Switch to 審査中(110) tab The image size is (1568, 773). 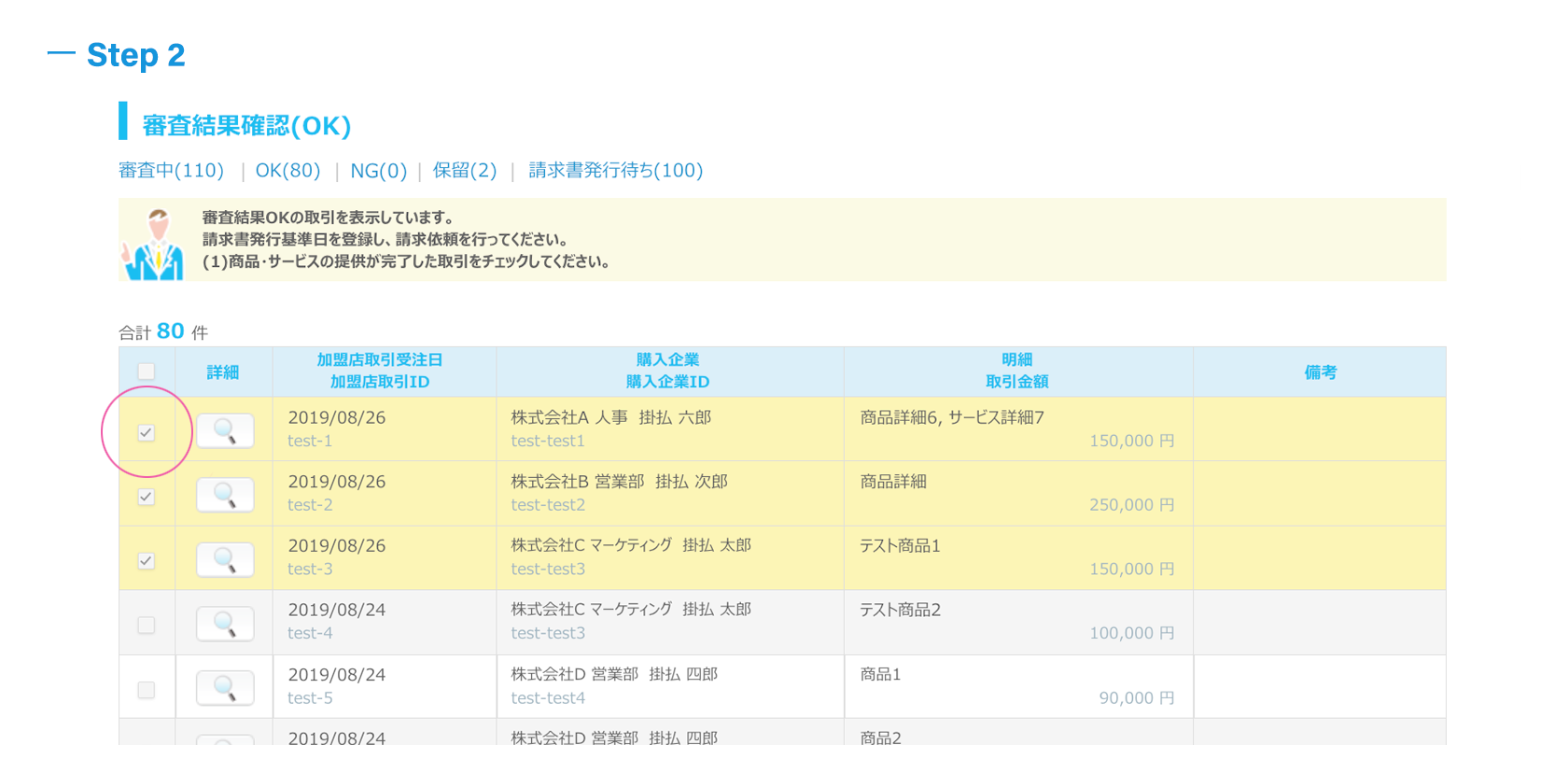tap(172, 171)
